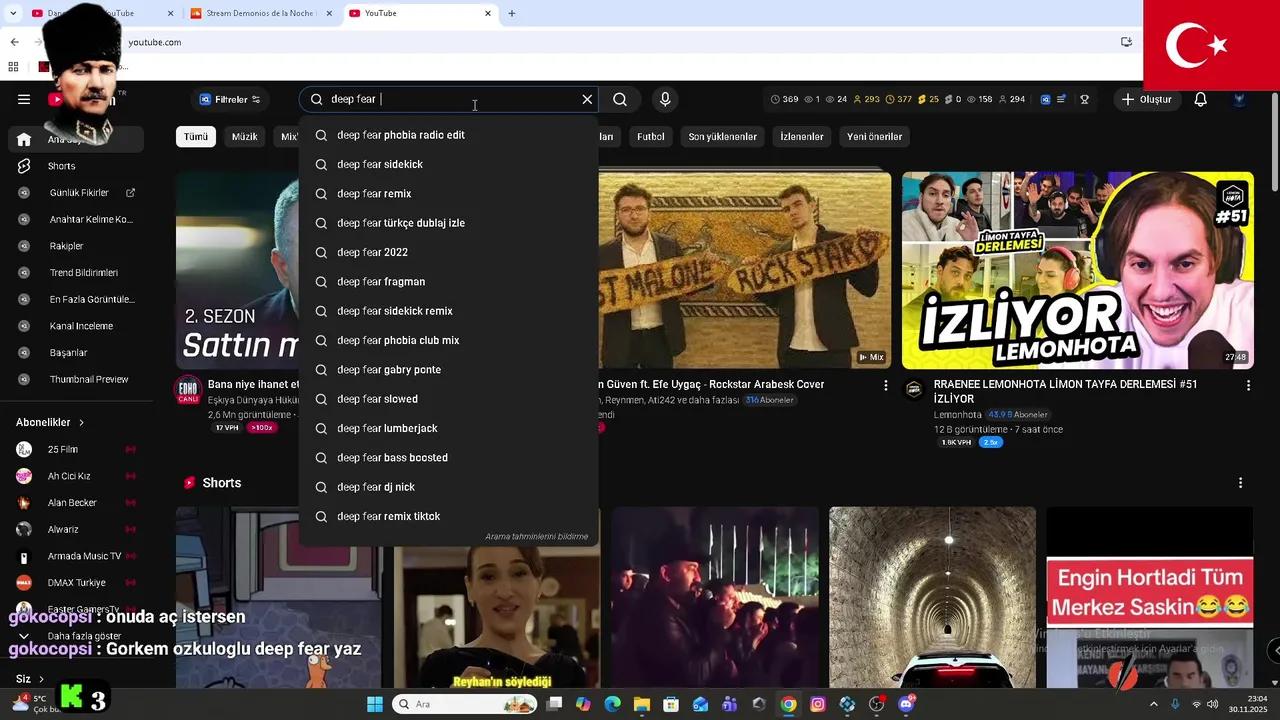Open the YouTube hamburger guide menu

[24, 99]
